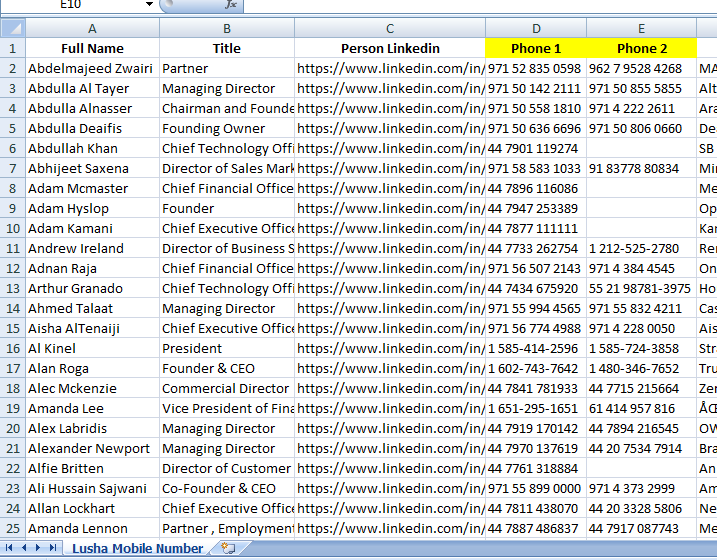Open the Lusha Mobile Number sheet tab
The image size is (717, 560).
[x=137, y=548]
